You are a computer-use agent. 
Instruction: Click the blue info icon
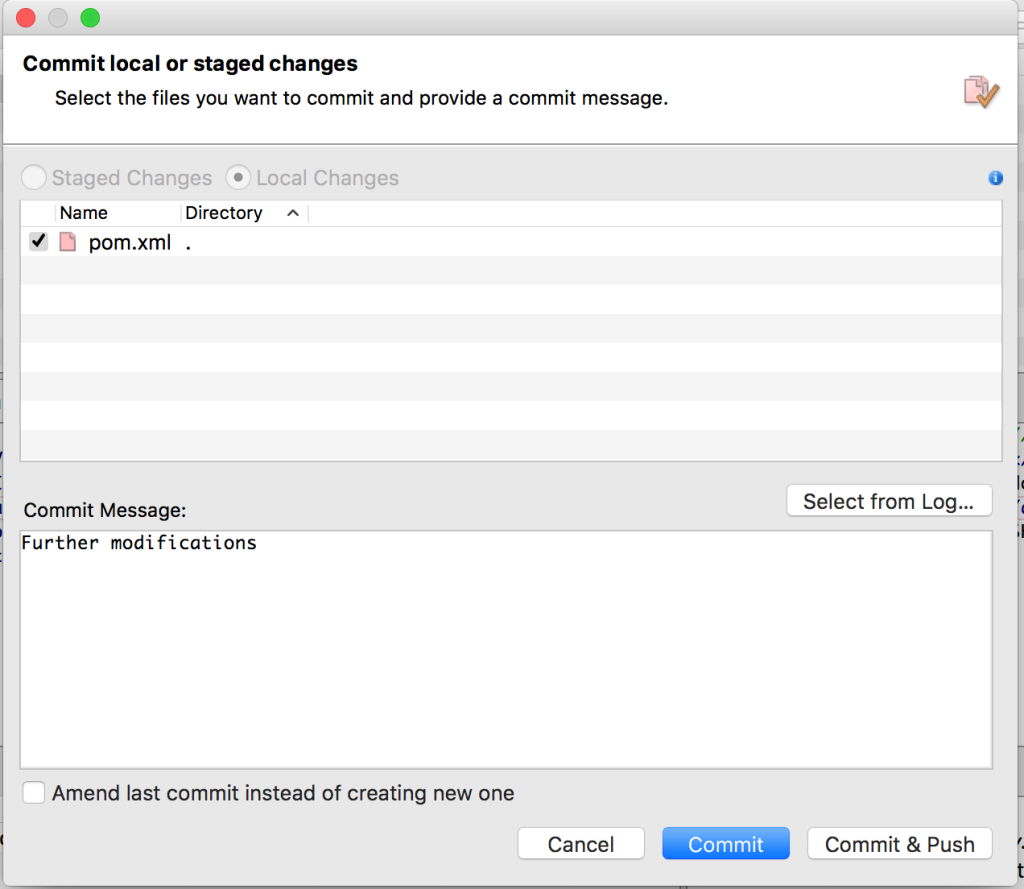coord(995,178)
